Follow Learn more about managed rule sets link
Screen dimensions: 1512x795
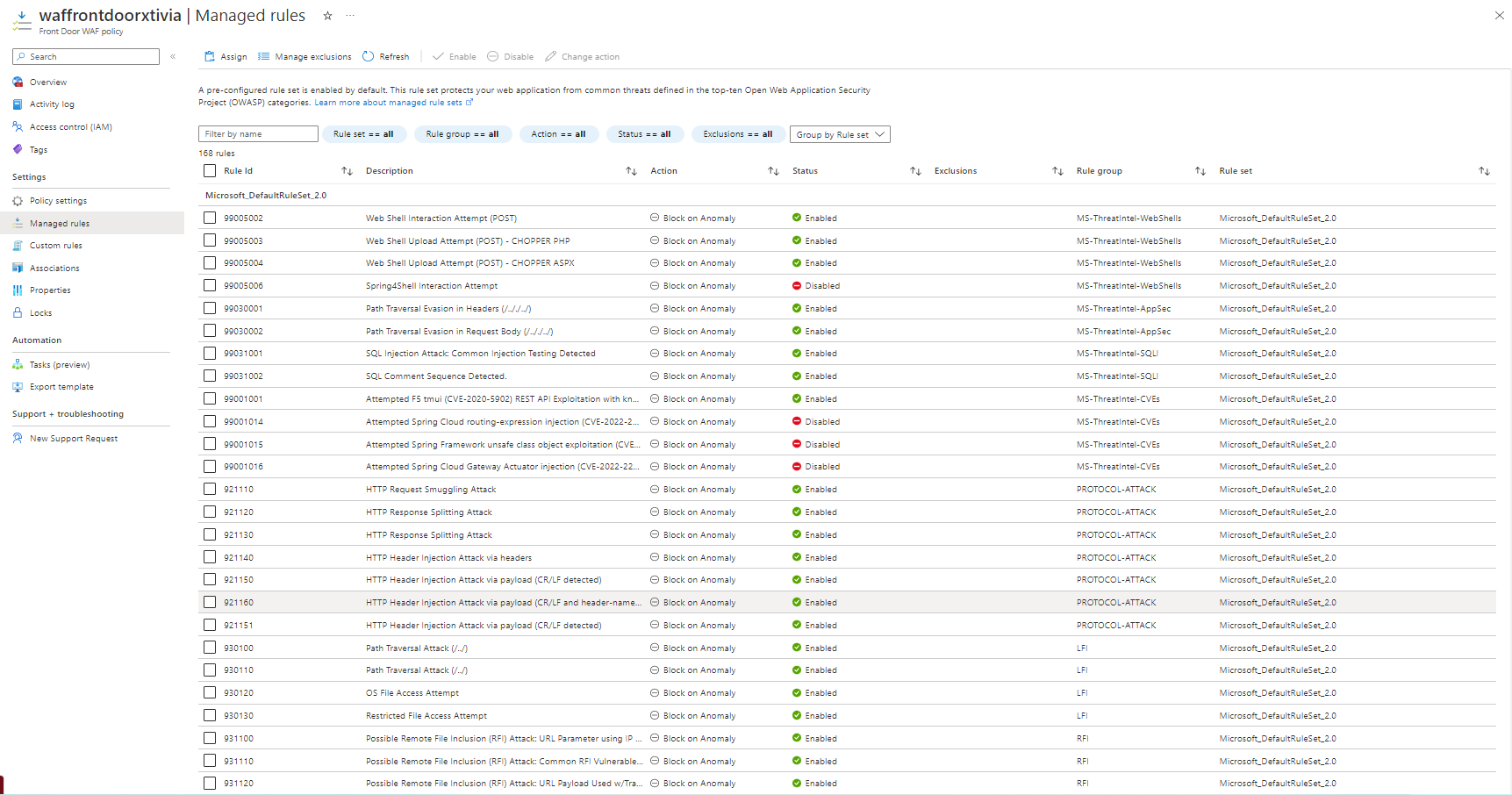393,103
